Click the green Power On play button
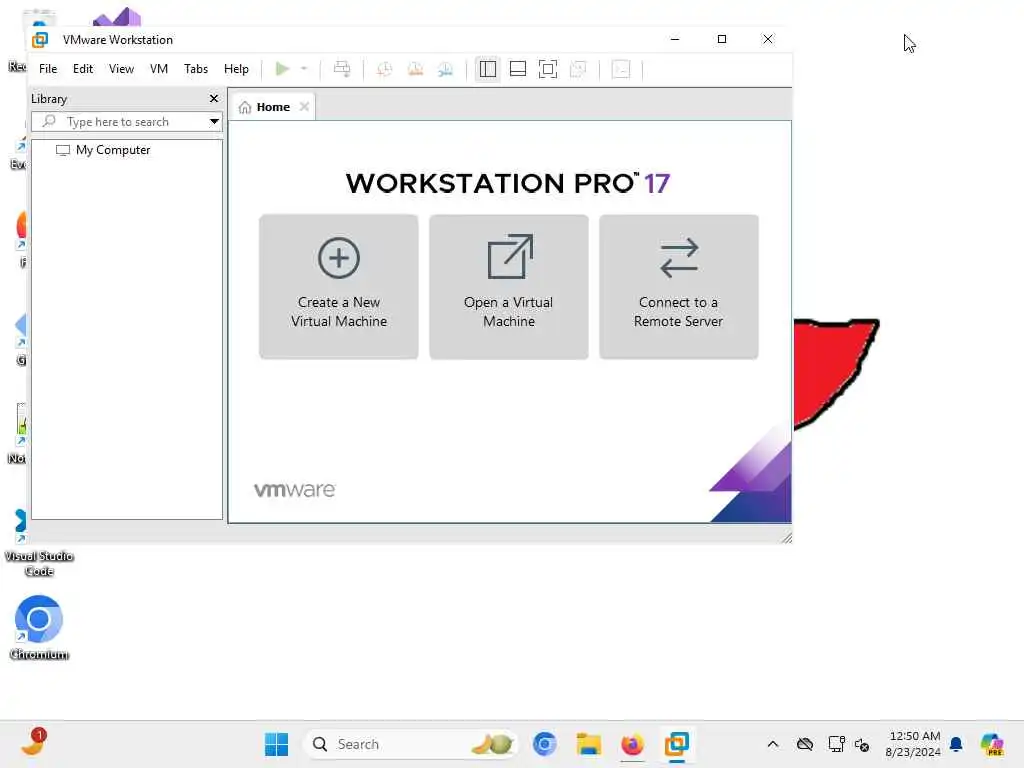This screenshot has height=768, width=1024. [x=282, y=69]
